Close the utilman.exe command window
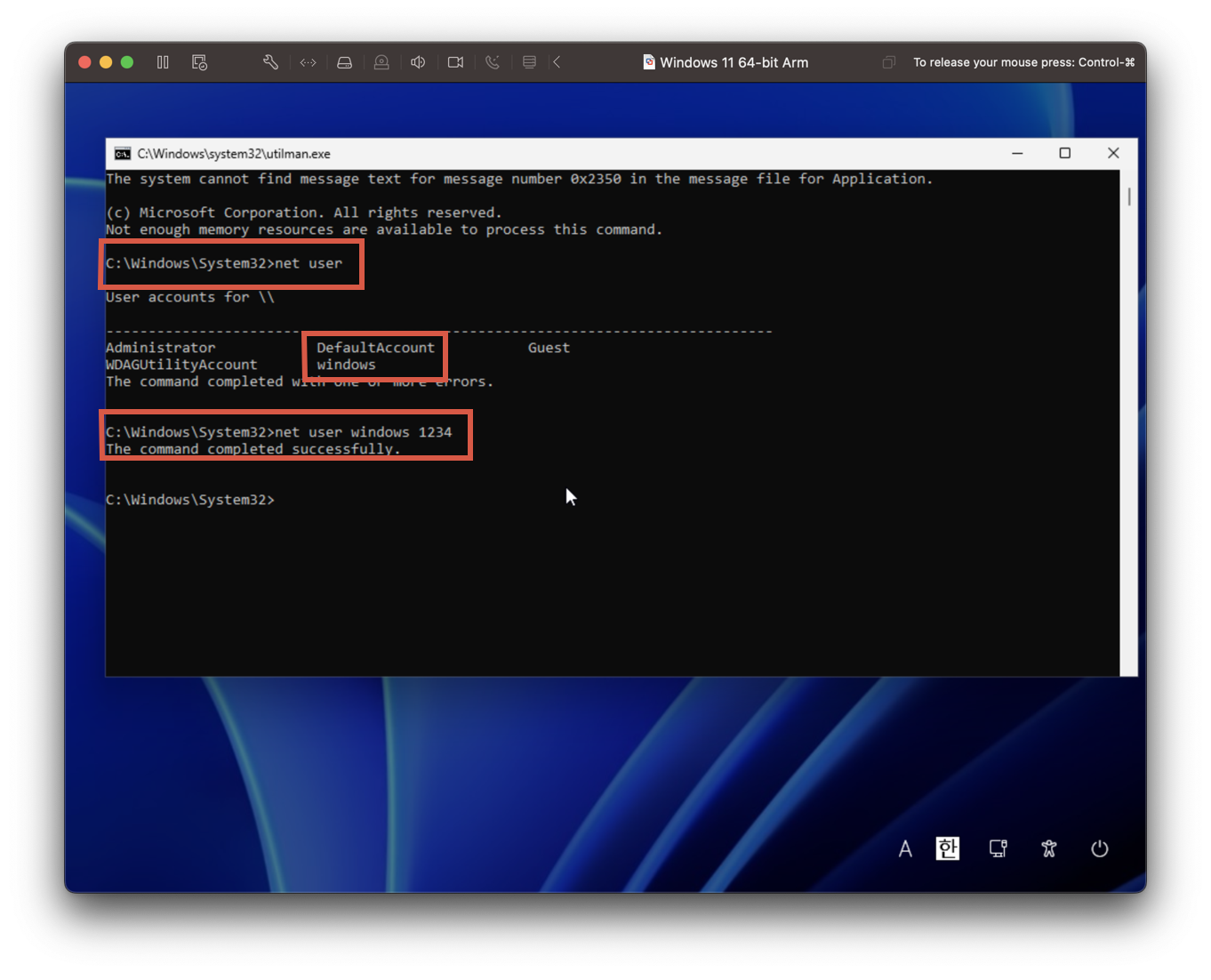 pyautogui.click(x=1113, y=153)
